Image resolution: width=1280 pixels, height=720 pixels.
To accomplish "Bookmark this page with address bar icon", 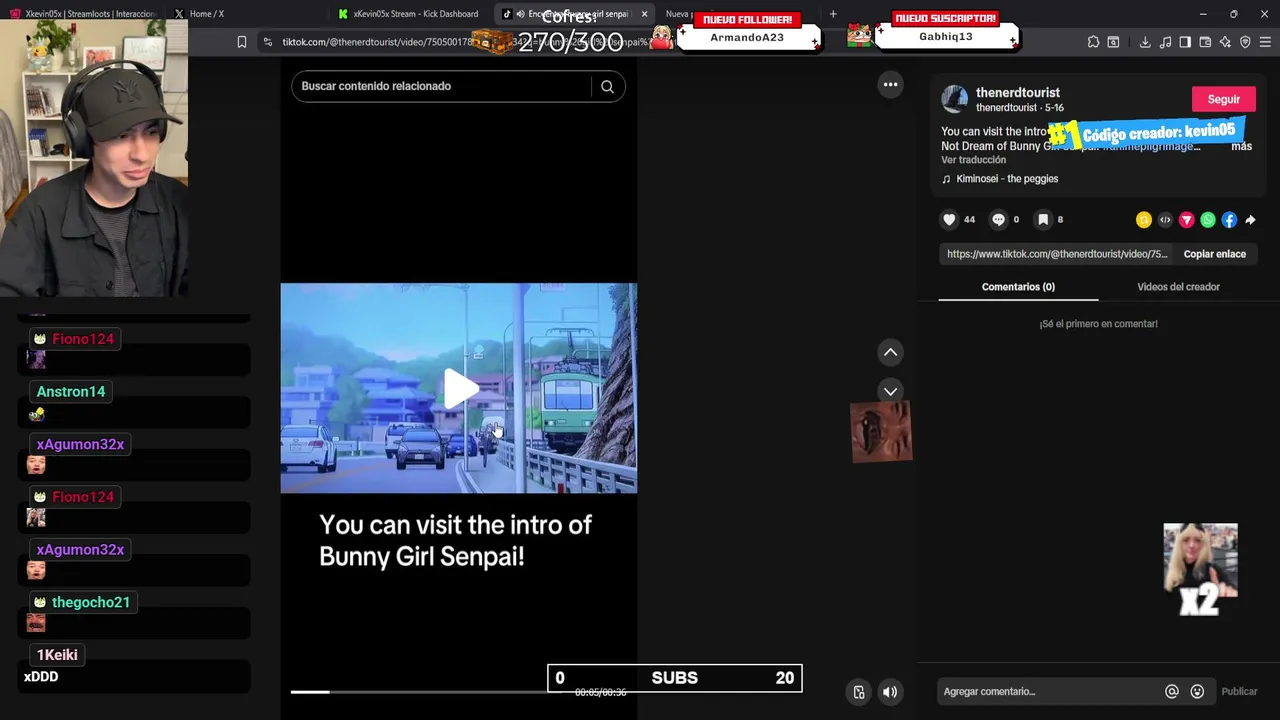I will click(242, 42).
